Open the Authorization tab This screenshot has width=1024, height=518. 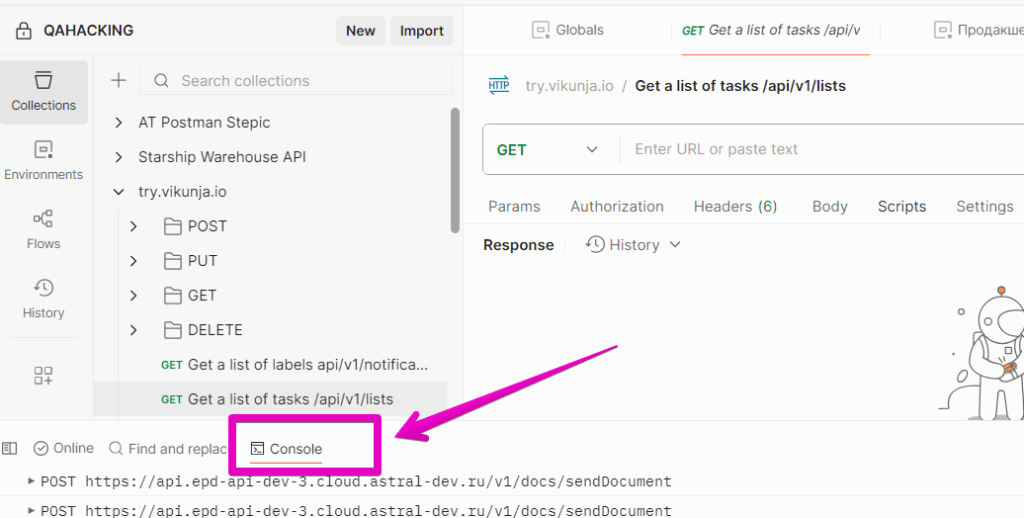click(616, 206)
